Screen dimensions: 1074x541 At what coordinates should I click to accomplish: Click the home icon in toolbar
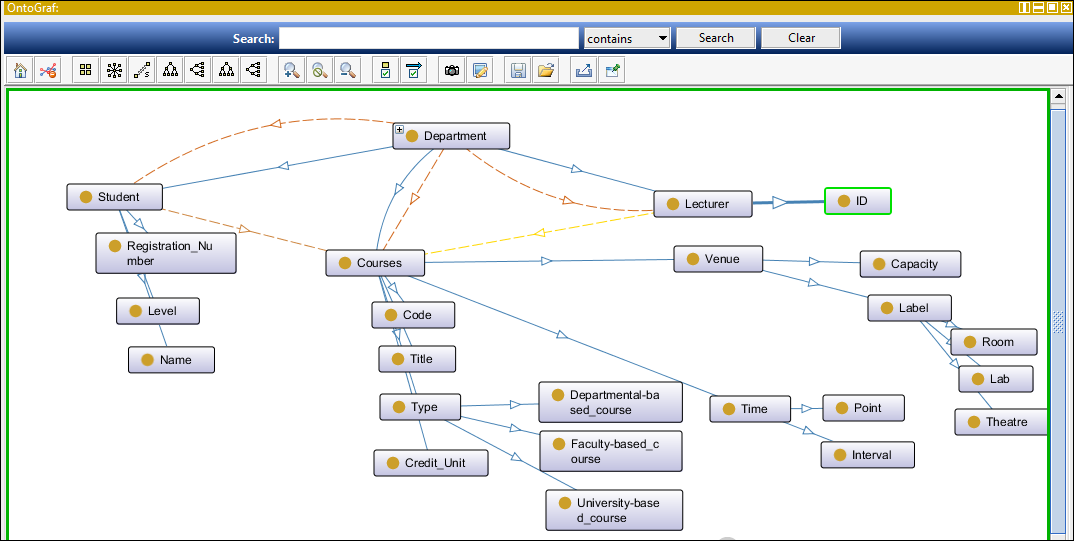click(20, 70)
